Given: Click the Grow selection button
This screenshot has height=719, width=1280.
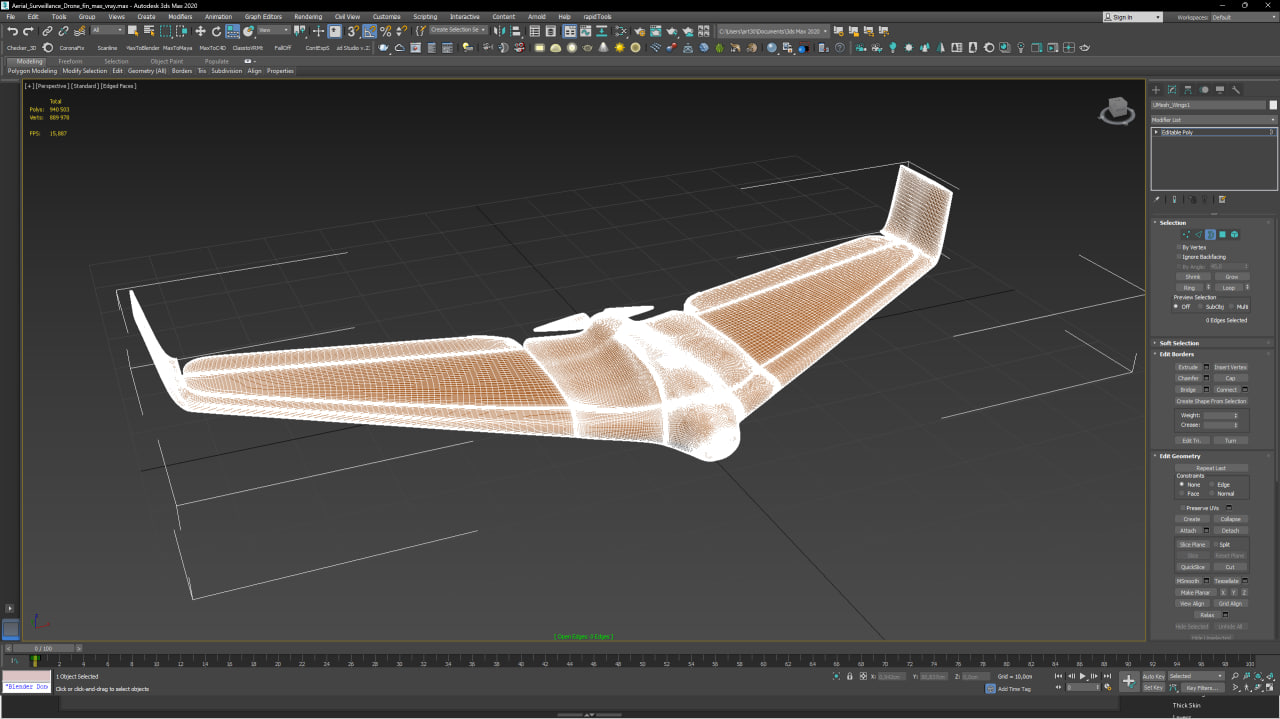Looking at the screenshot, I should point(1231,277).
